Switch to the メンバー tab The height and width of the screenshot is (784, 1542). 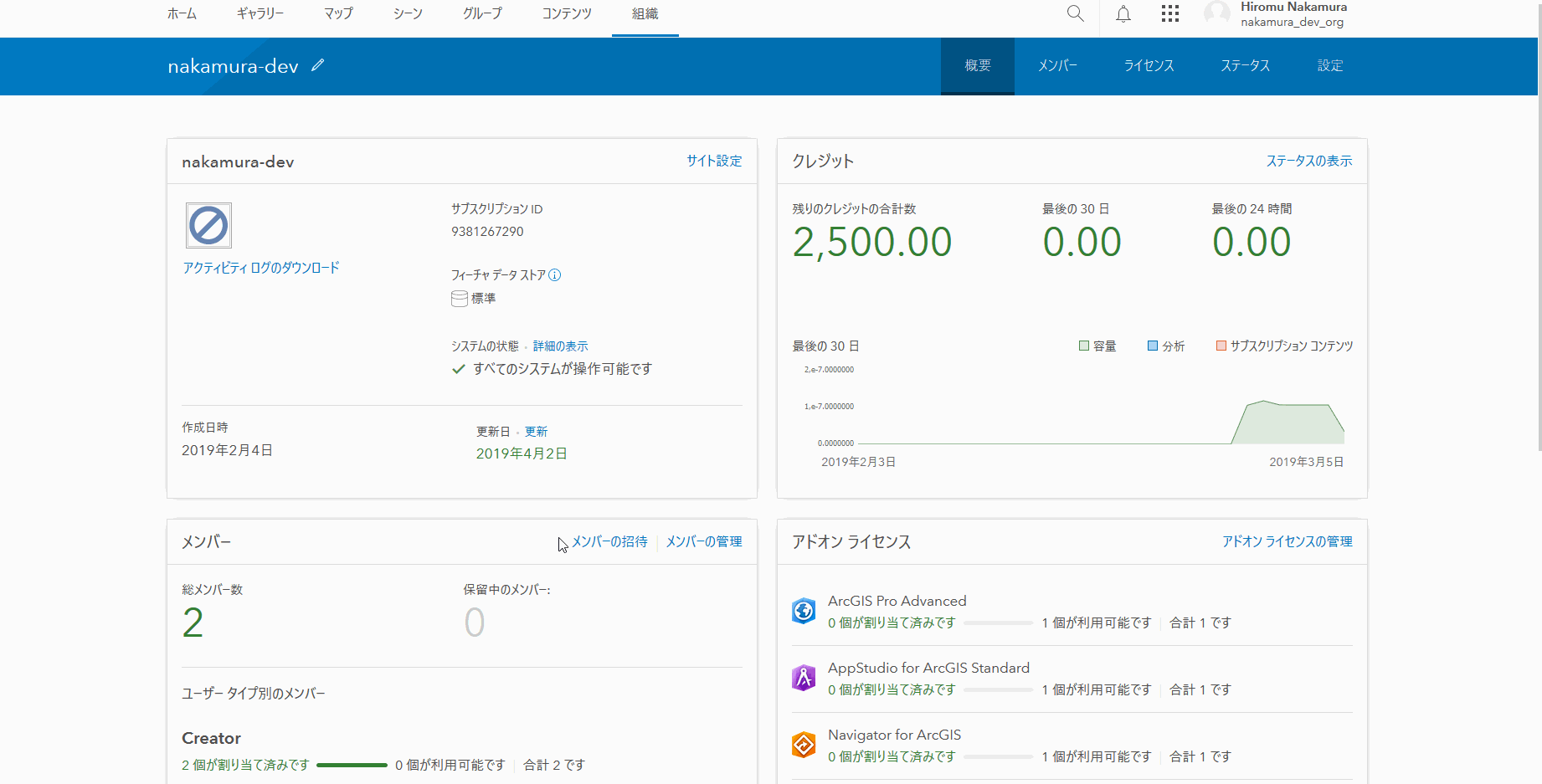pos(1058,66)
